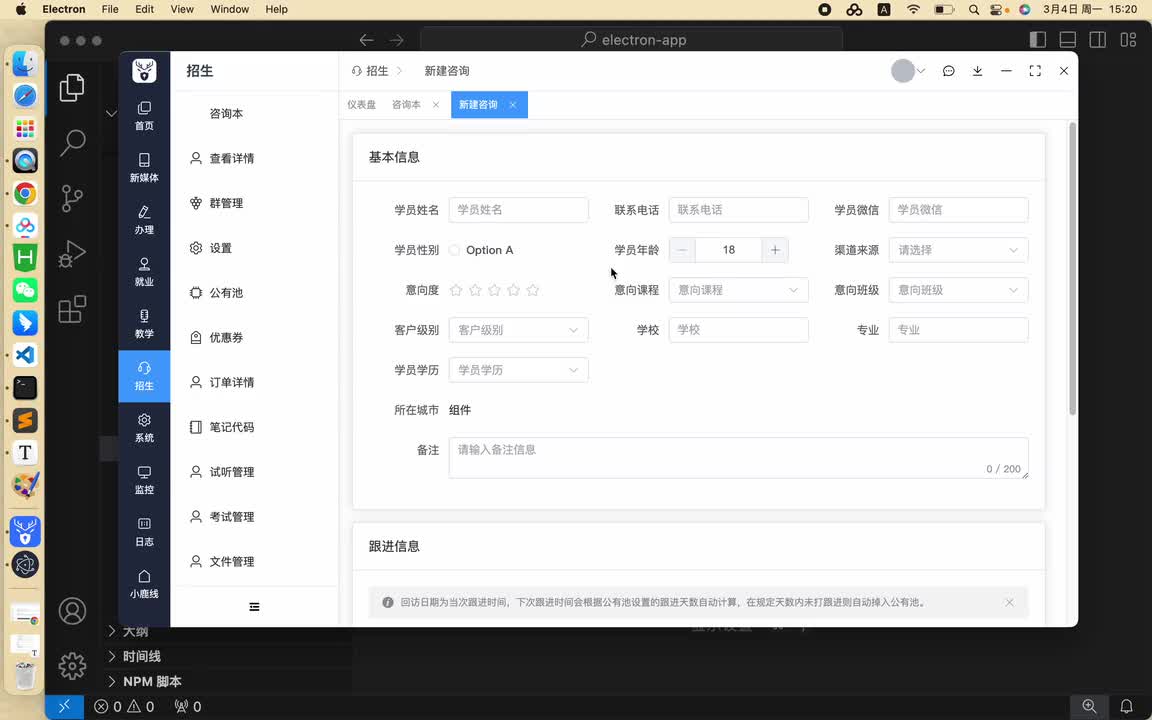Image resolution: width=1152 pixels, height=720 pixels.
Task: Open the macOS View menu
Action: (181, 10)
